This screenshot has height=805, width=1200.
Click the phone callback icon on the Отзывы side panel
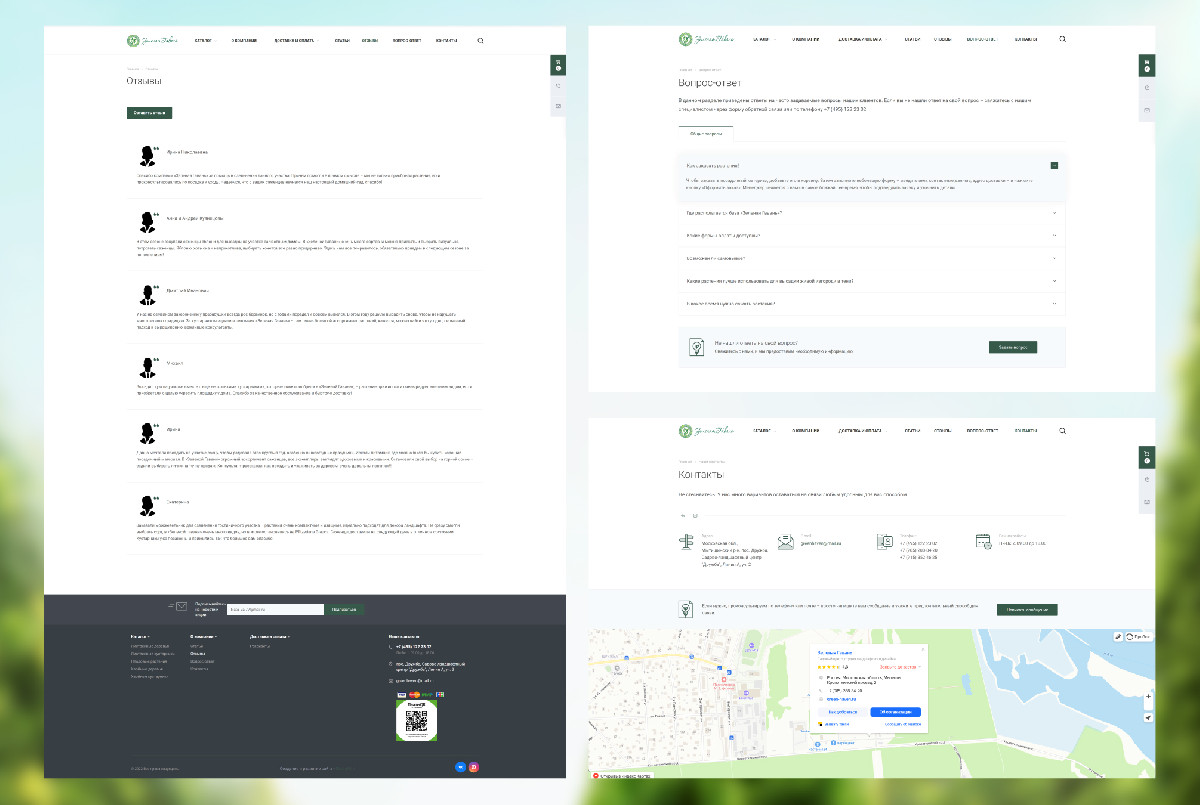click(559, 86)
